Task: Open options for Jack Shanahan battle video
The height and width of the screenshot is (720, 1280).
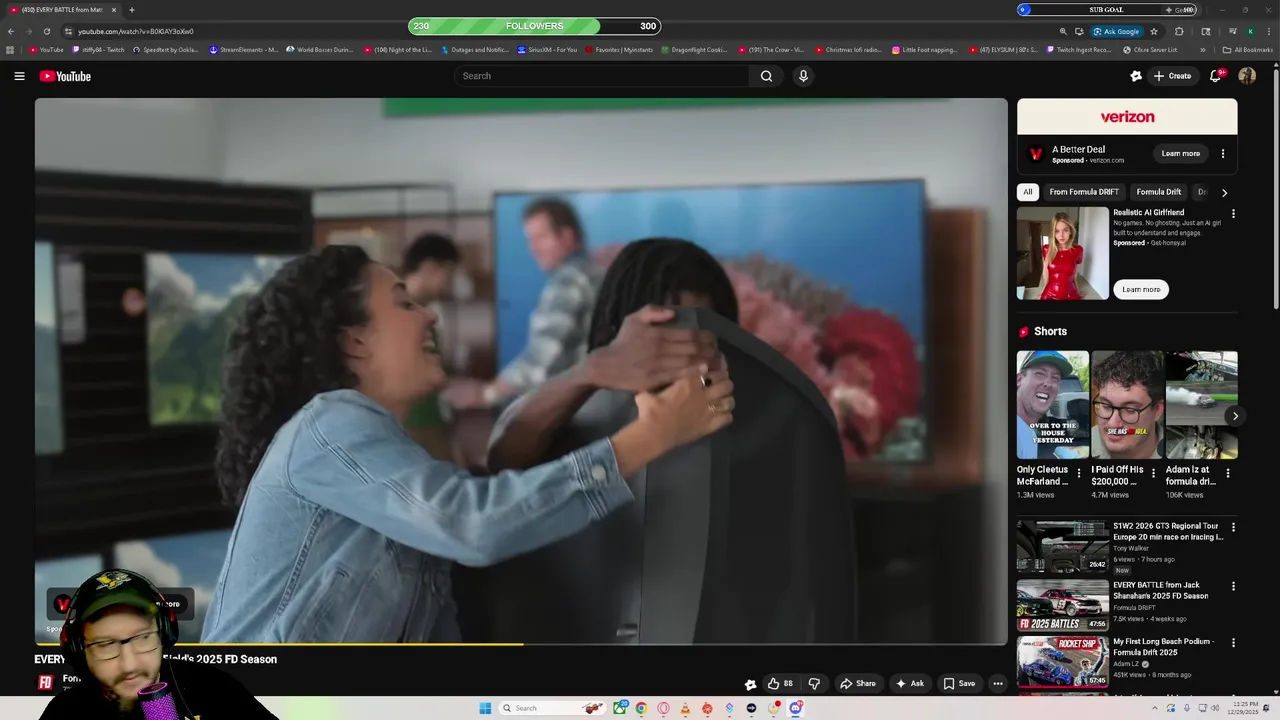Action: point(1233,587)
